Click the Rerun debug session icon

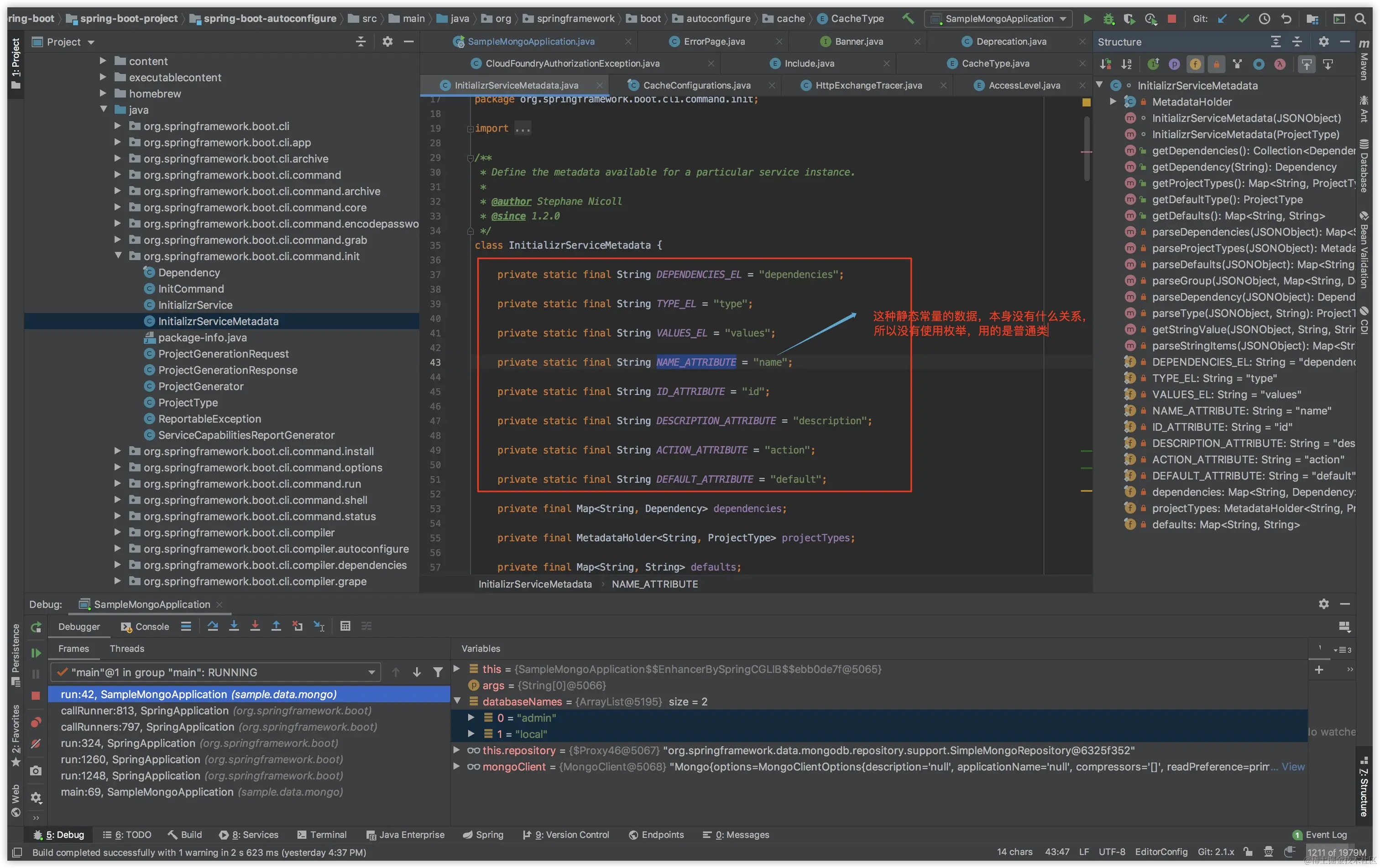[x=36, y=627]
